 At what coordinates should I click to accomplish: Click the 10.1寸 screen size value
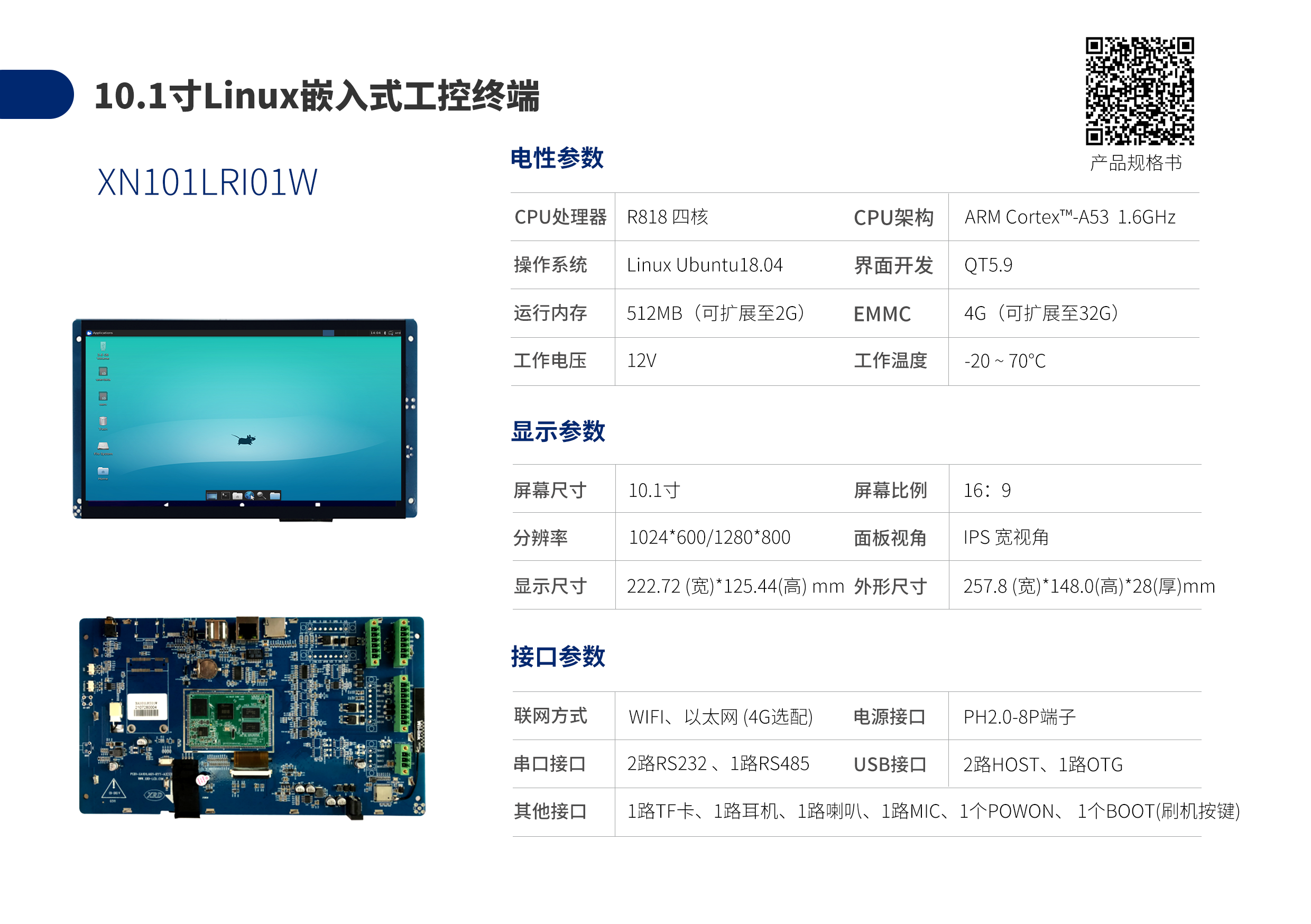[654, 491]
